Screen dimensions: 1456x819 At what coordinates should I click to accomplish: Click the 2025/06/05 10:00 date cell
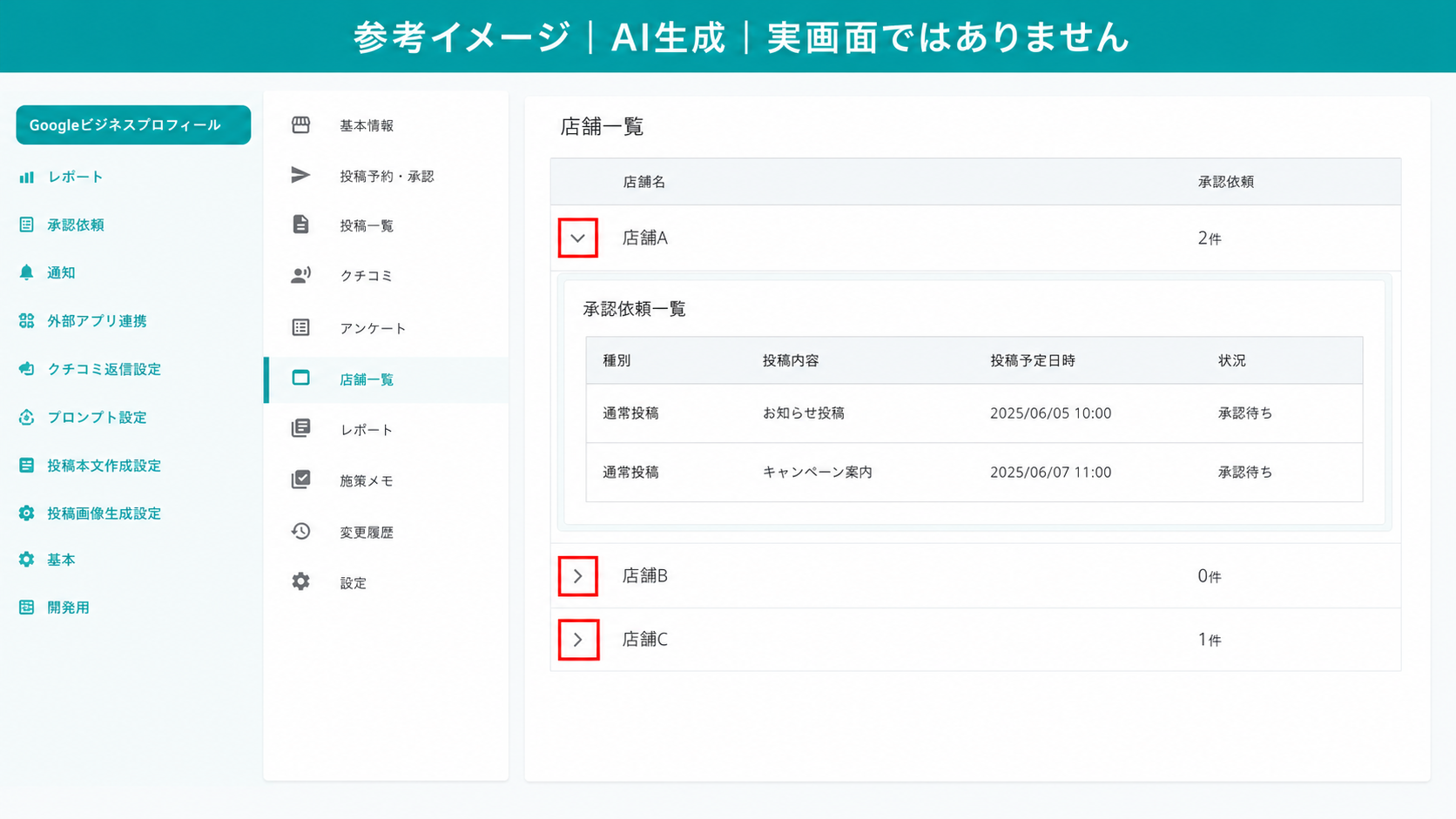click(1050, 413)
